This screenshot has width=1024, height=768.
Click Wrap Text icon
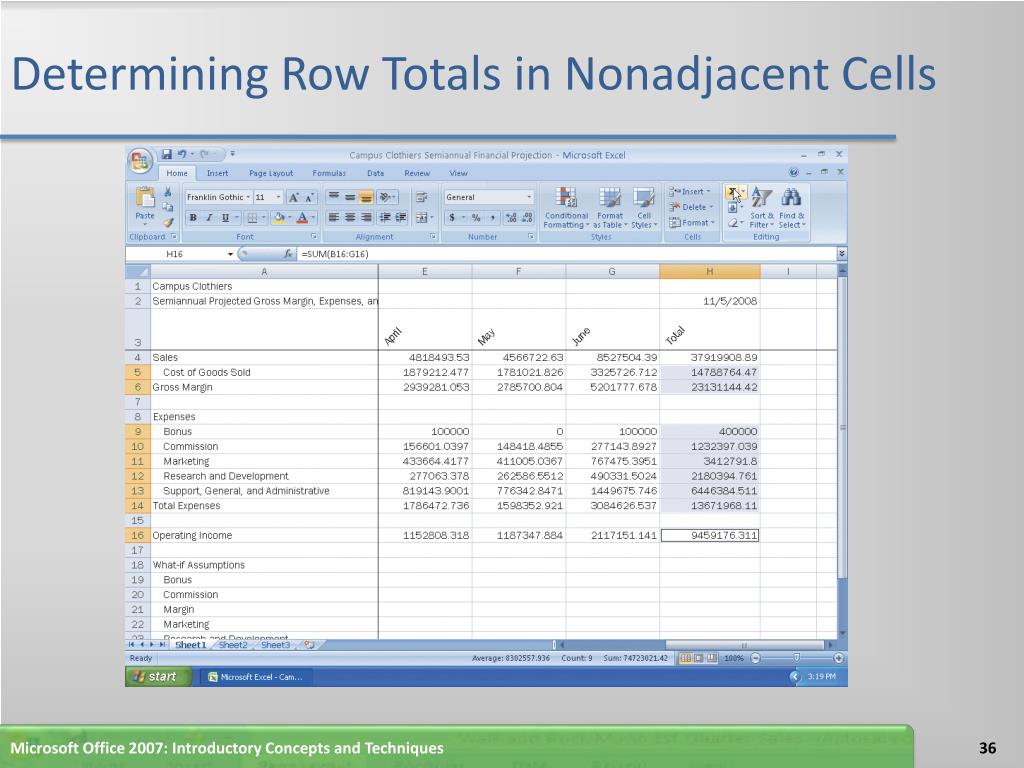point(422,197)
